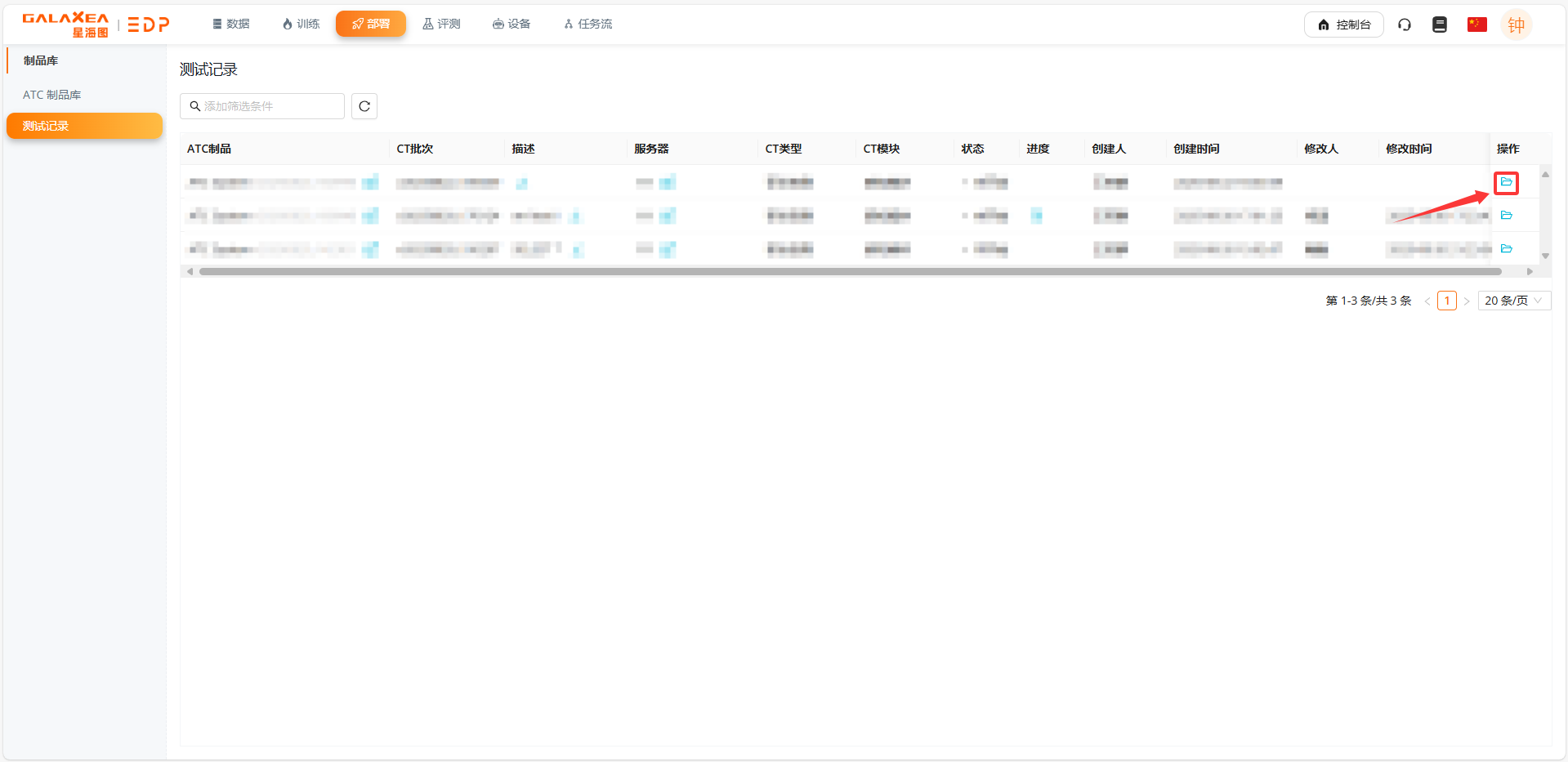
Task: Go to the previous page arrow
Action: click(1427, 301)
